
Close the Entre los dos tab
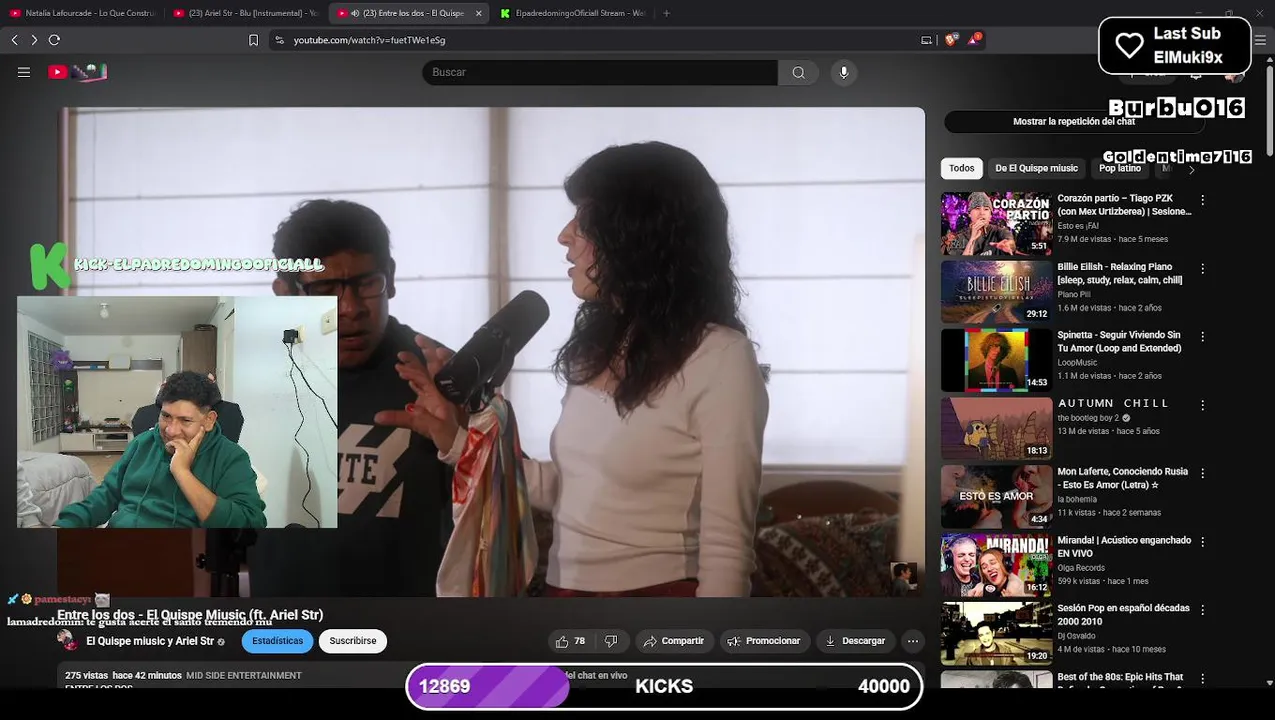click(x=478, y=13)
